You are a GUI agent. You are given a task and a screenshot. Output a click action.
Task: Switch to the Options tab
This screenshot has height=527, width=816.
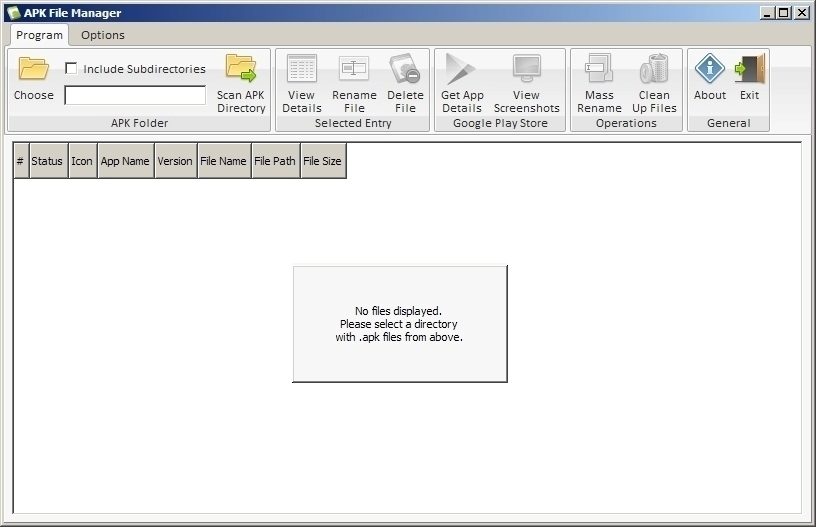click(103, 35)
